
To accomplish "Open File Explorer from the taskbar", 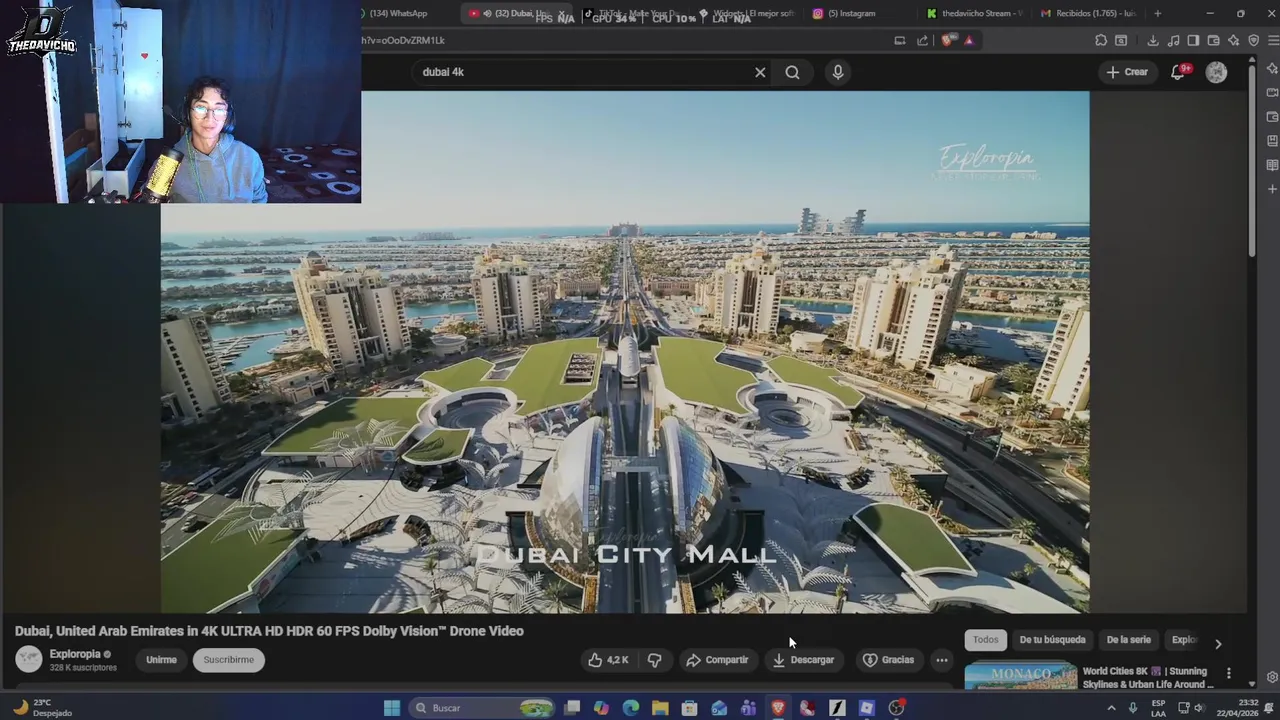I will click(x=660, y=708).
